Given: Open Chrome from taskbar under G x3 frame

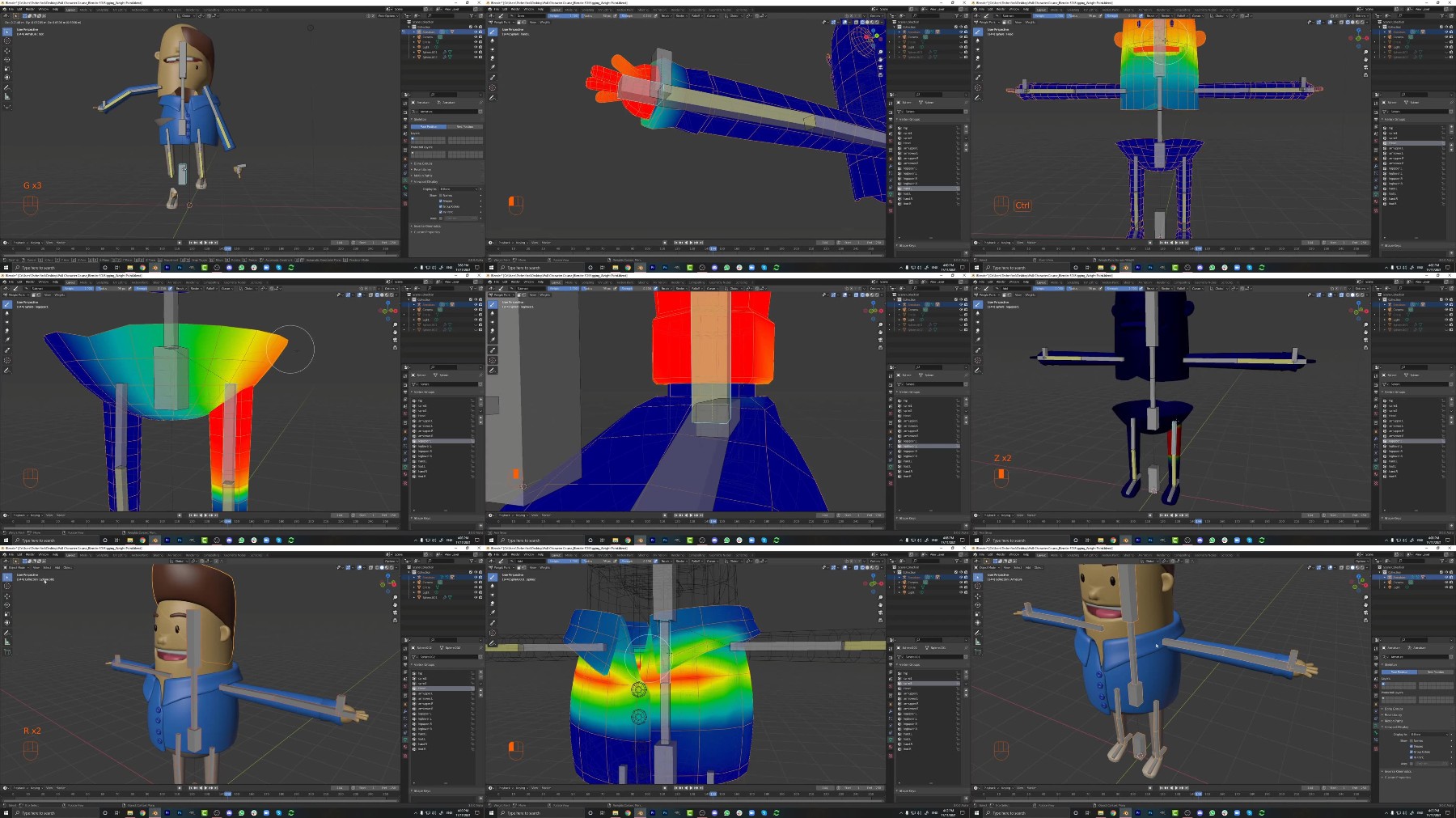Looking at the screenshot, I should point(142,268).
